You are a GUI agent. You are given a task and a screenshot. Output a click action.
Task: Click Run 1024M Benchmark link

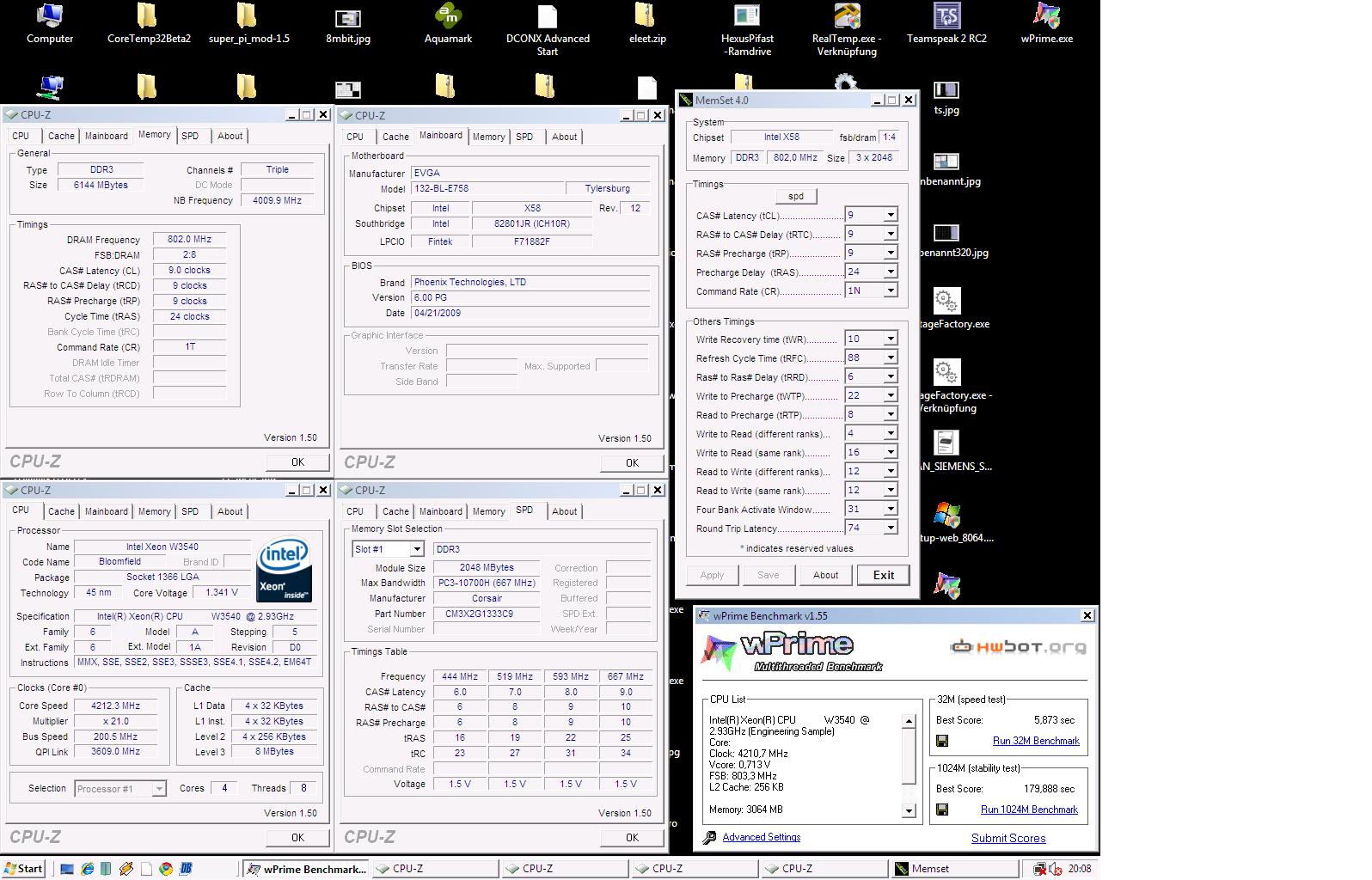(x=1029, y=810)
